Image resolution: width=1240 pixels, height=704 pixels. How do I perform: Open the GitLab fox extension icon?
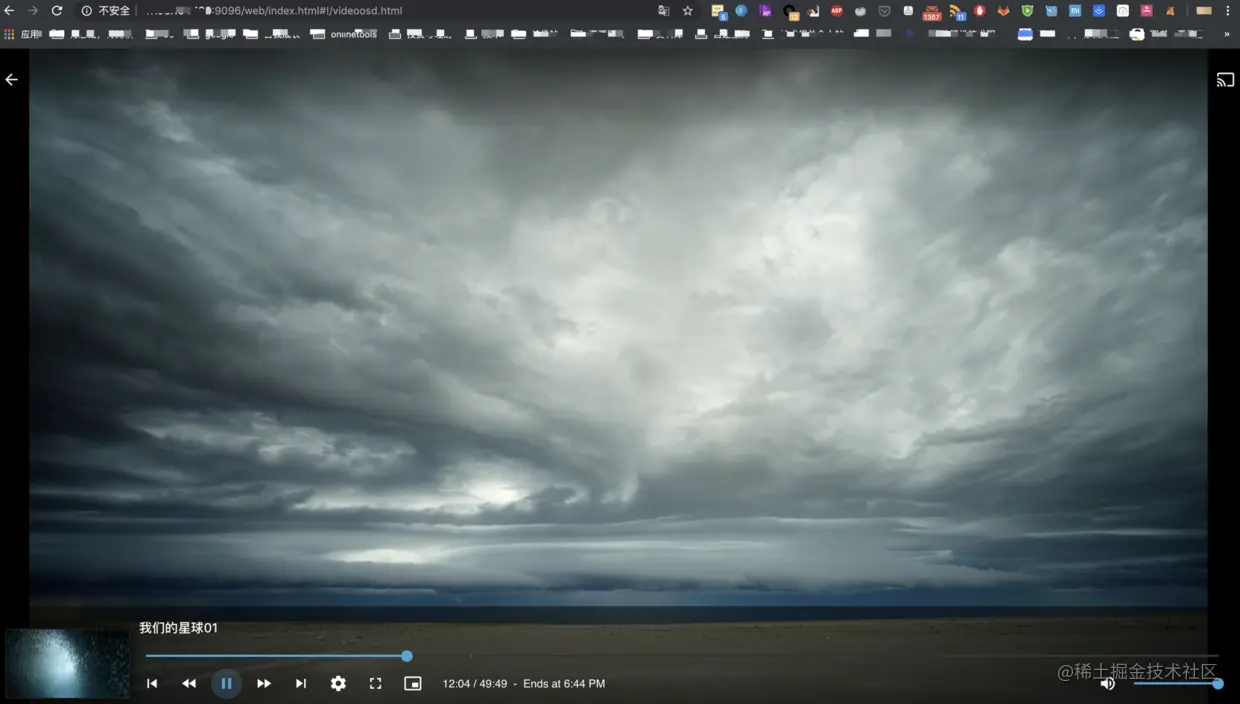1004,11
